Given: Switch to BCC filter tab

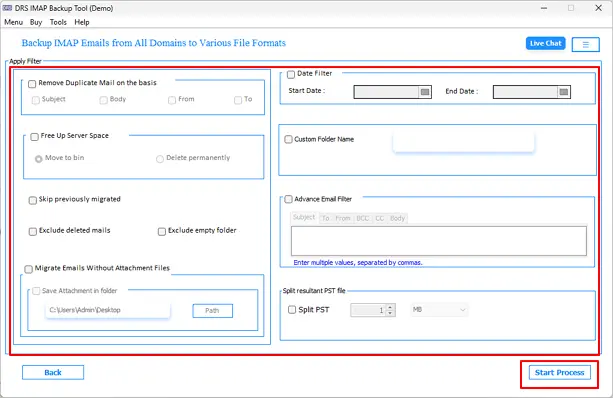Looking at the screenshot, I should 363,218.
